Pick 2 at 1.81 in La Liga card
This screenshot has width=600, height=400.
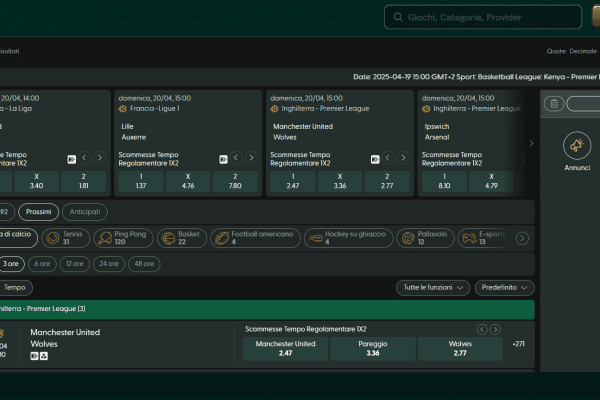coord(83,181)
